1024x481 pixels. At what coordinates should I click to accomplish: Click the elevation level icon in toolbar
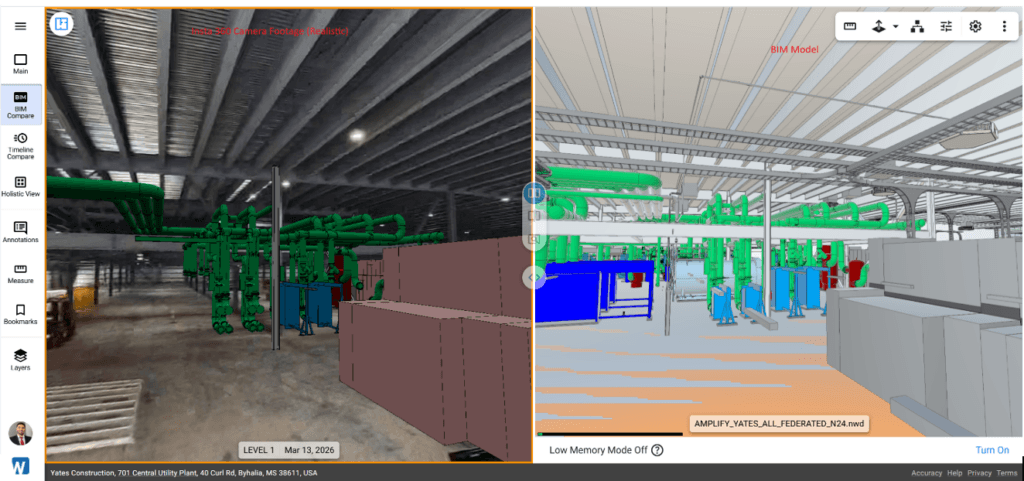[879, 27]
